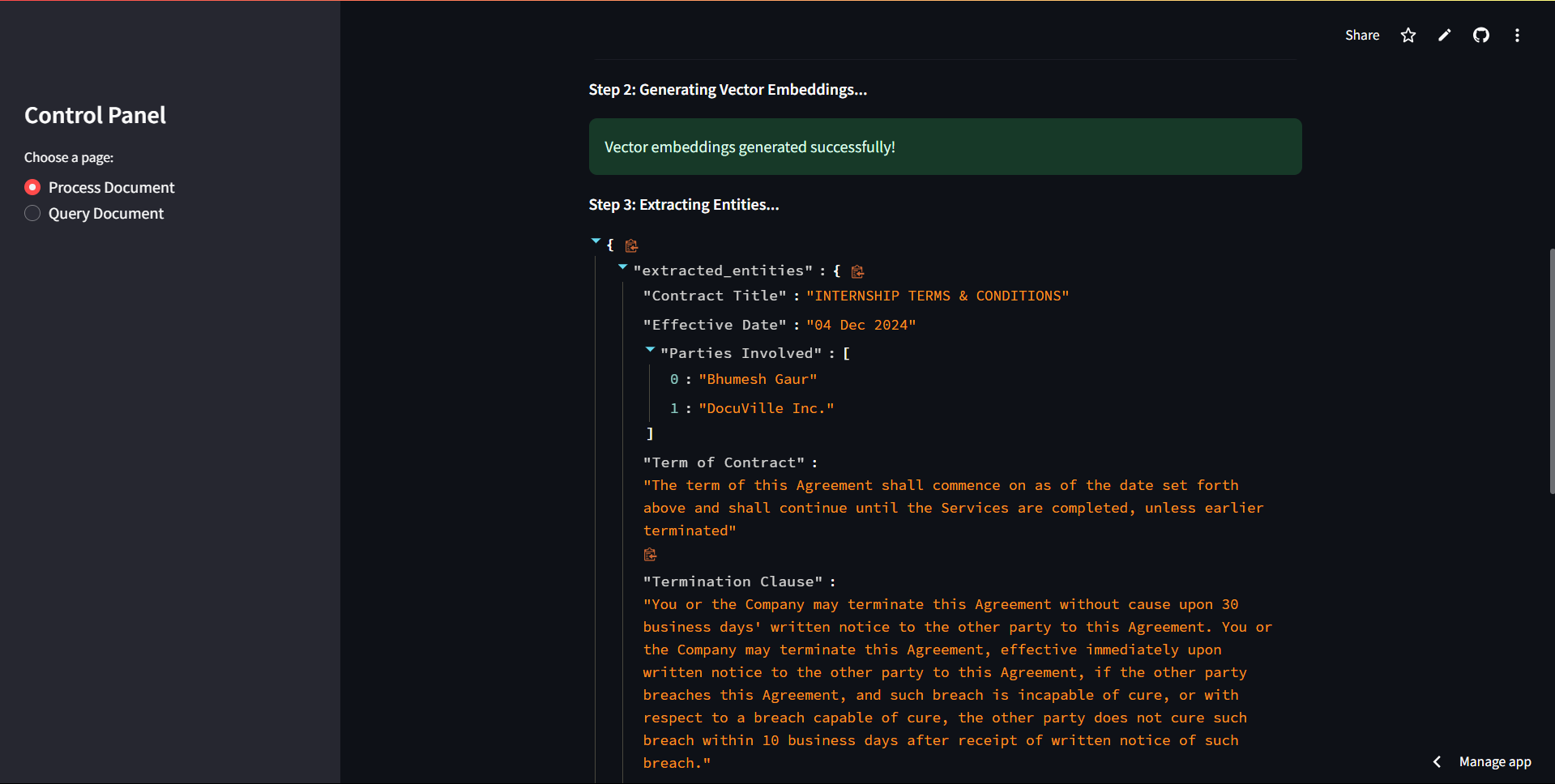Image resolution: width=1555 pixels, height=784 pixels.
Task: Click the DocuVille Inc. party entry
Action: [766, 408]
